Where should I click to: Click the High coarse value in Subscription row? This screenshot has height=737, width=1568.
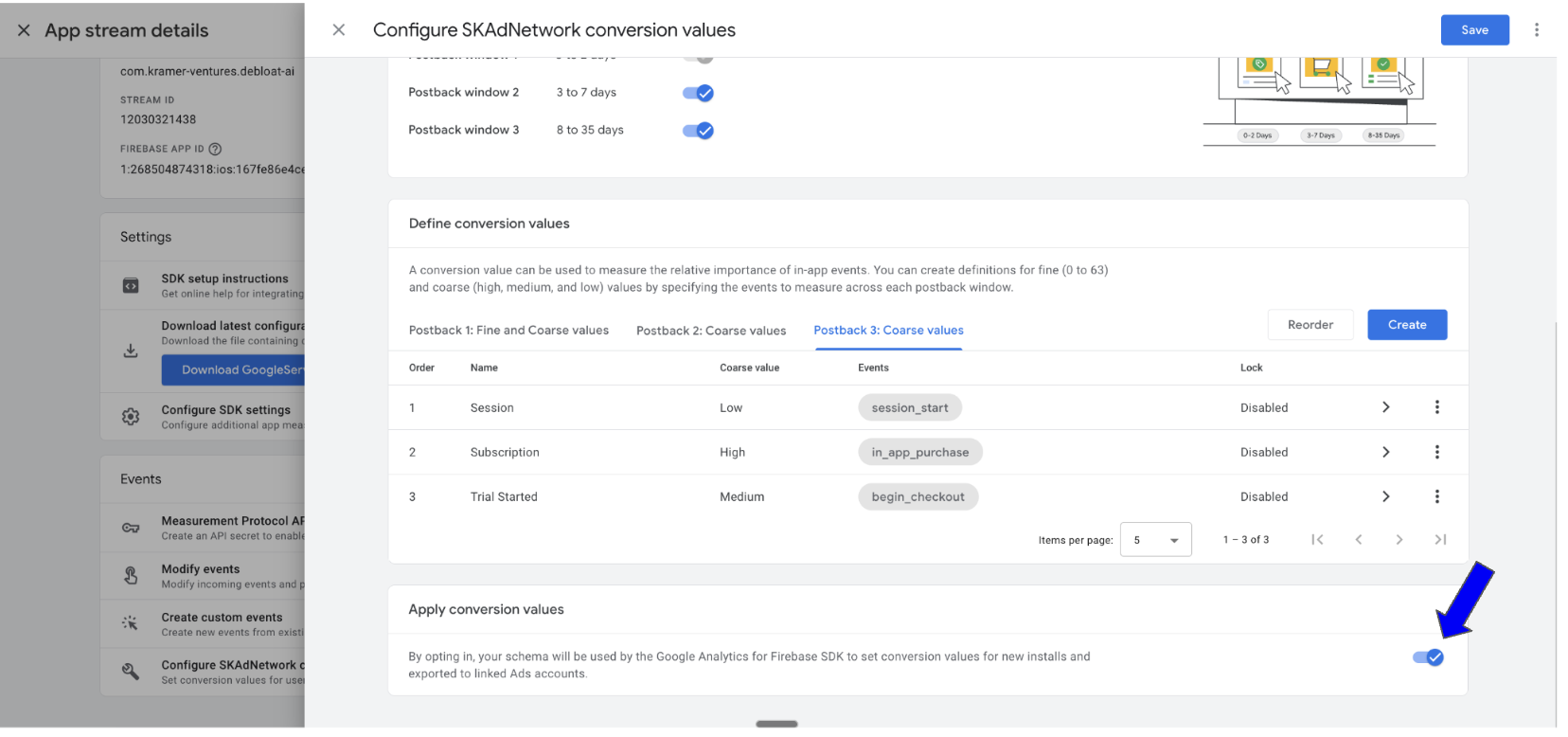point(732,453)
